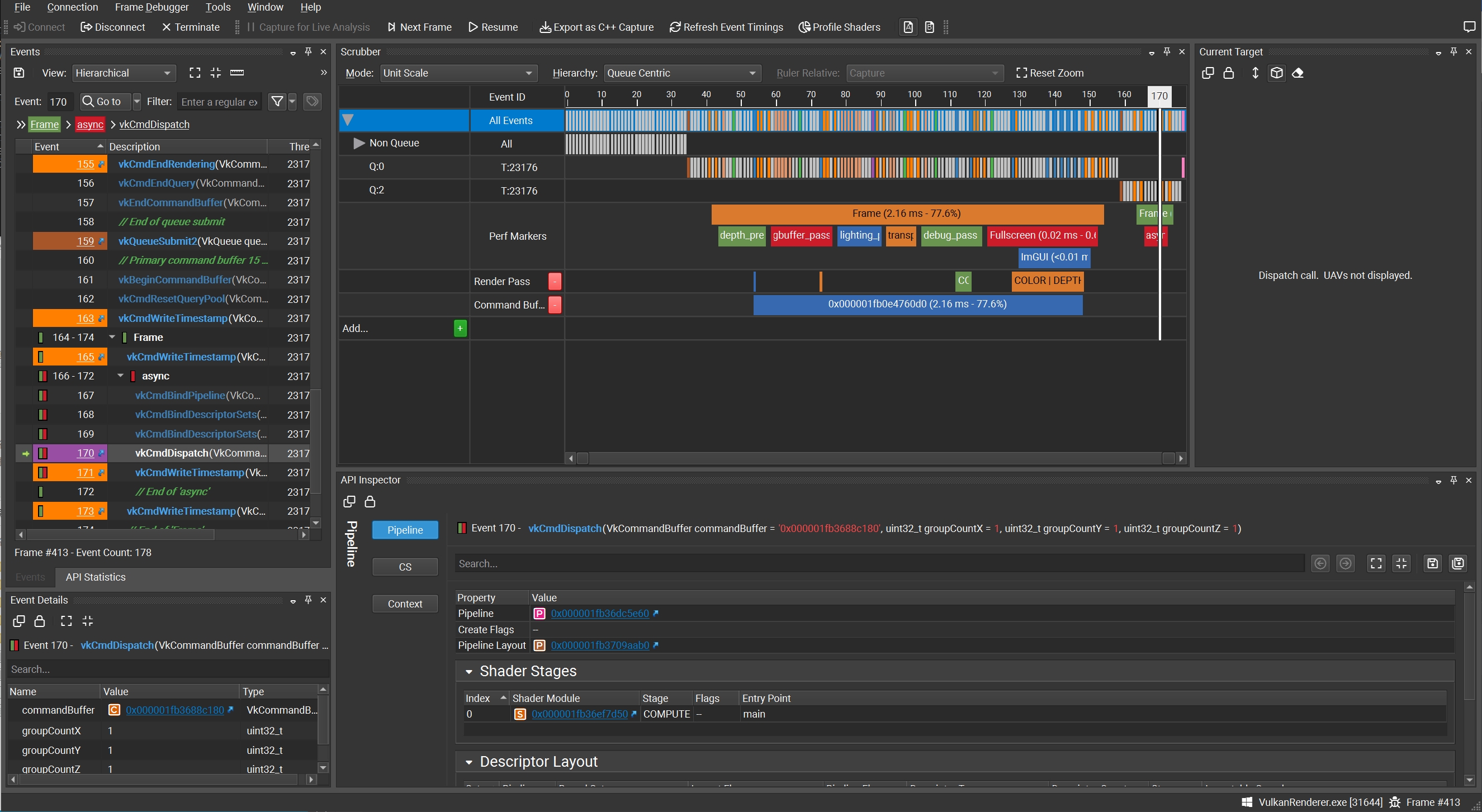The image size is (1482, 812).
Task: Remove the Render Pass scrubber row
Action: coord(555,281)
